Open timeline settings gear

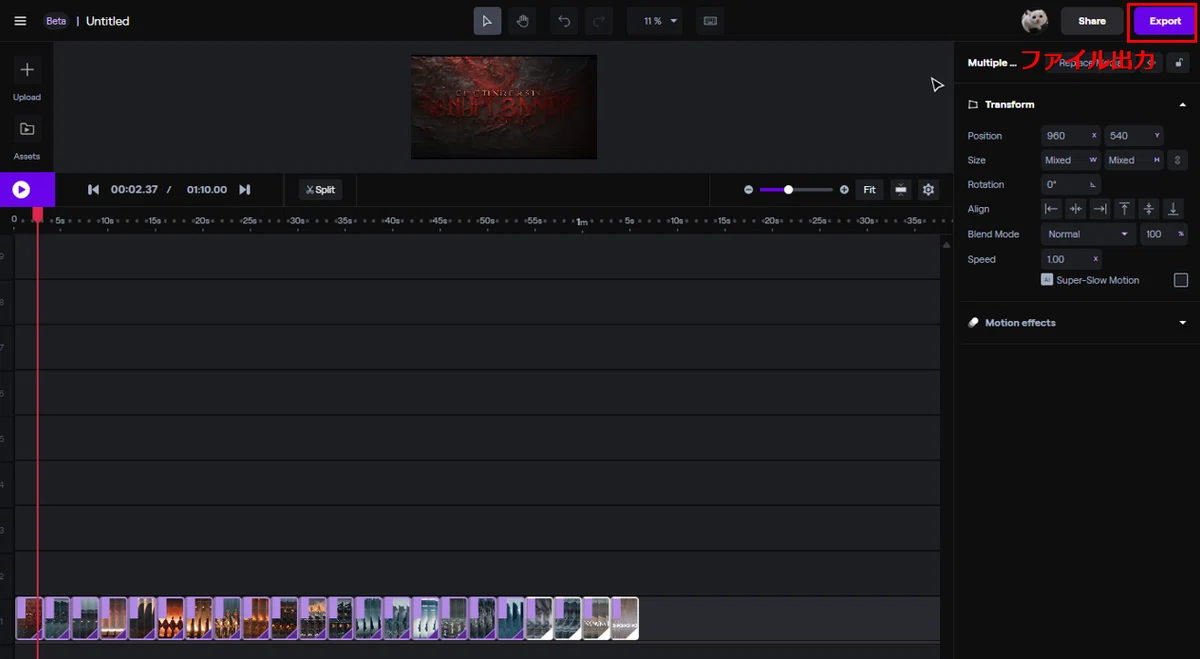929,190
